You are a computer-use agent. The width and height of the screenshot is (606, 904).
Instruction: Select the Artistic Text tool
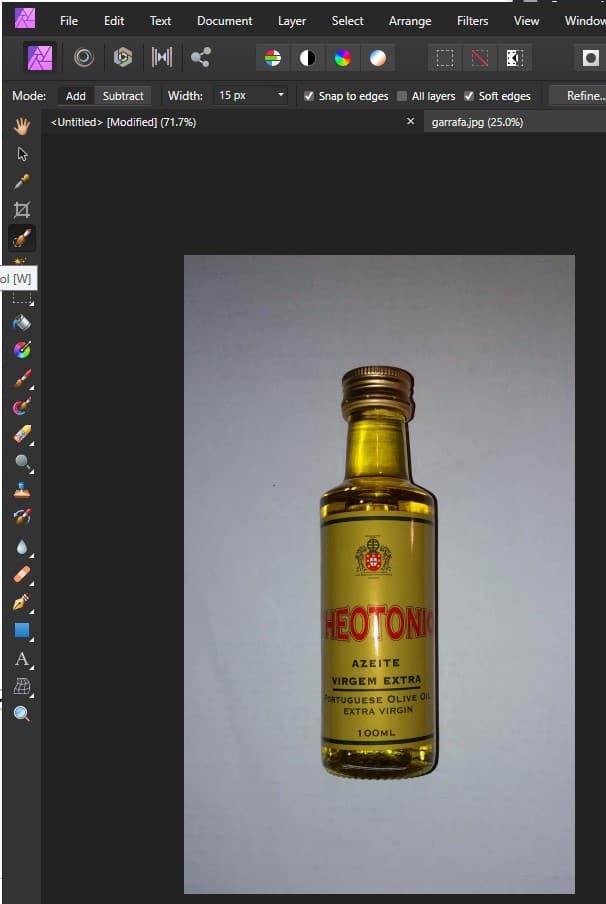(22, 658)
